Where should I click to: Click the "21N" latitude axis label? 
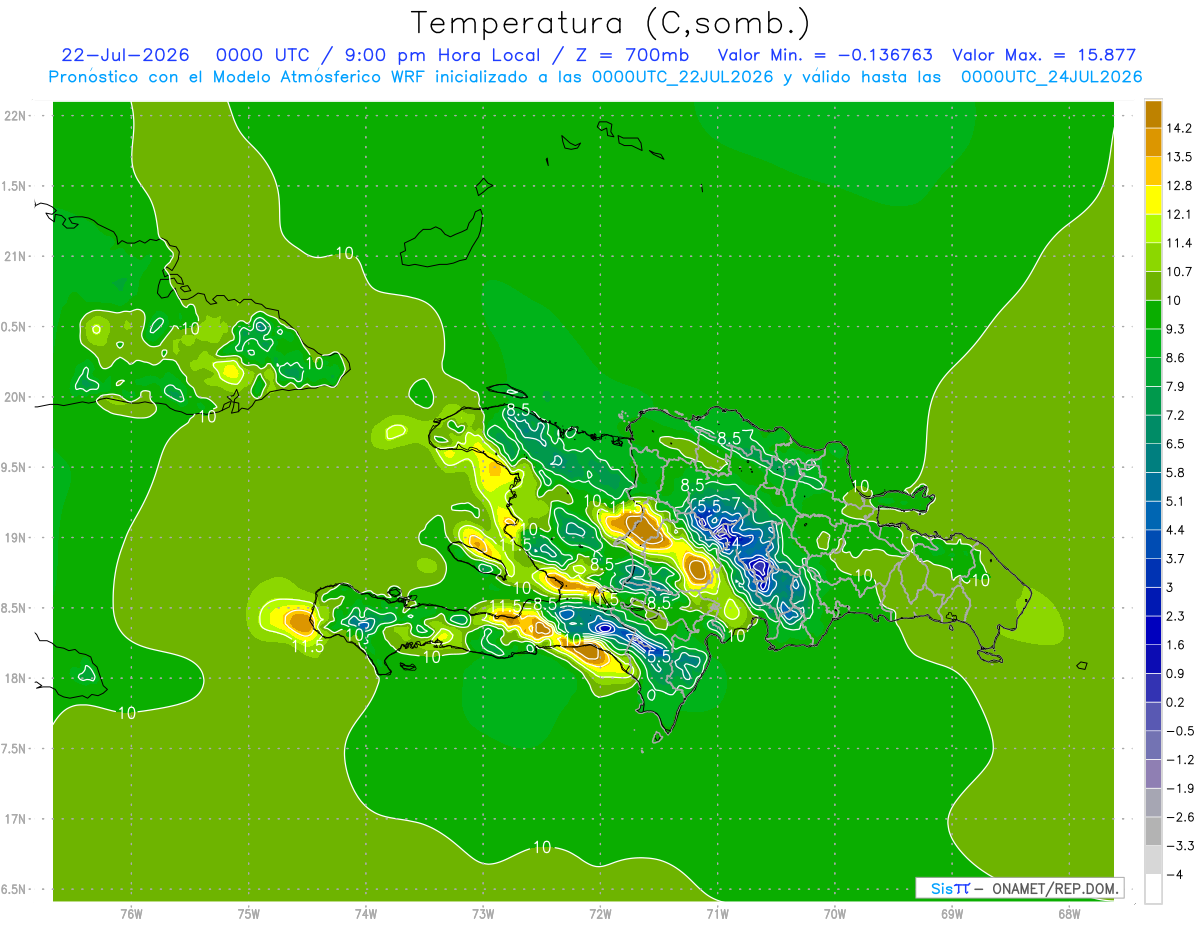tap(14, 256)
